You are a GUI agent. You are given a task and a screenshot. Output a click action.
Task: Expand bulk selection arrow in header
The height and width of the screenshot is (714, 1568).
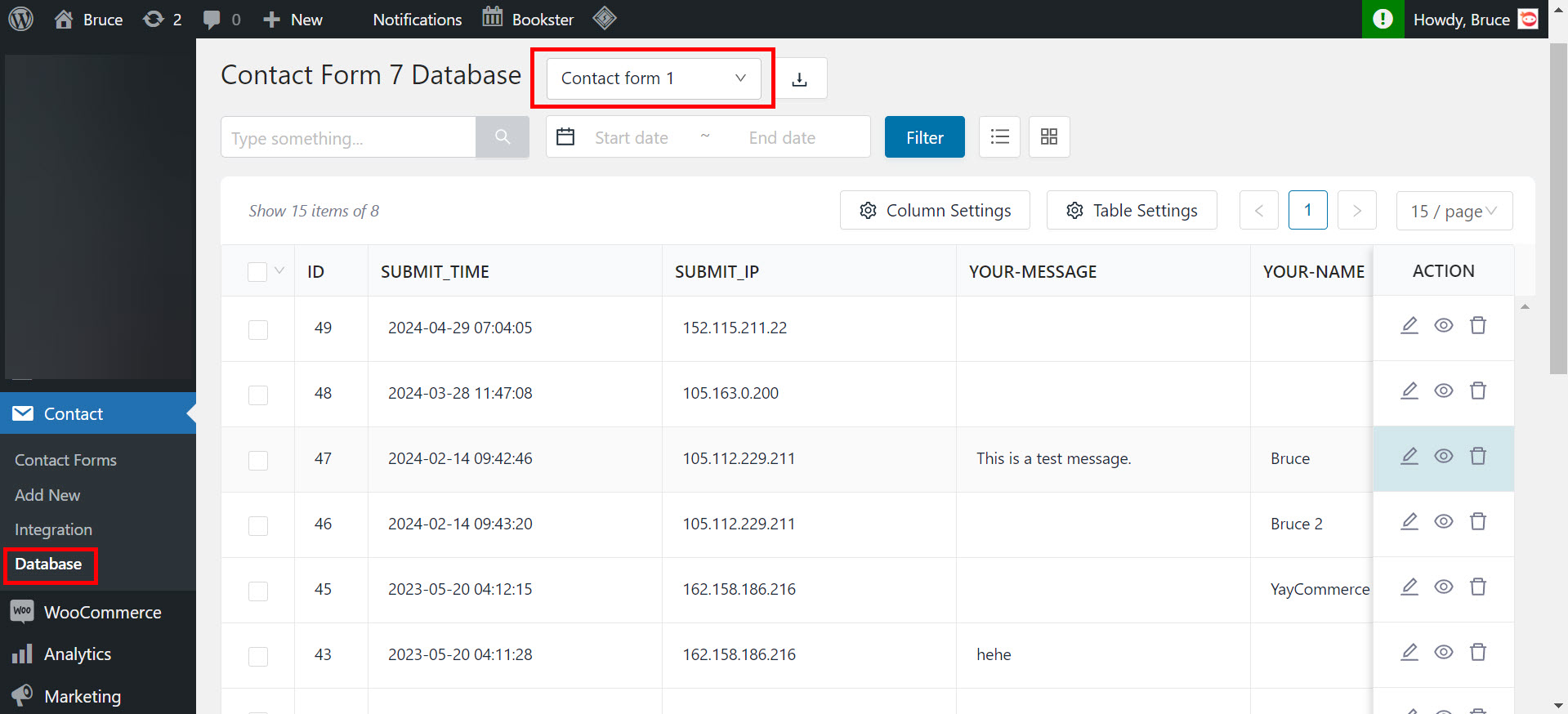279,271
